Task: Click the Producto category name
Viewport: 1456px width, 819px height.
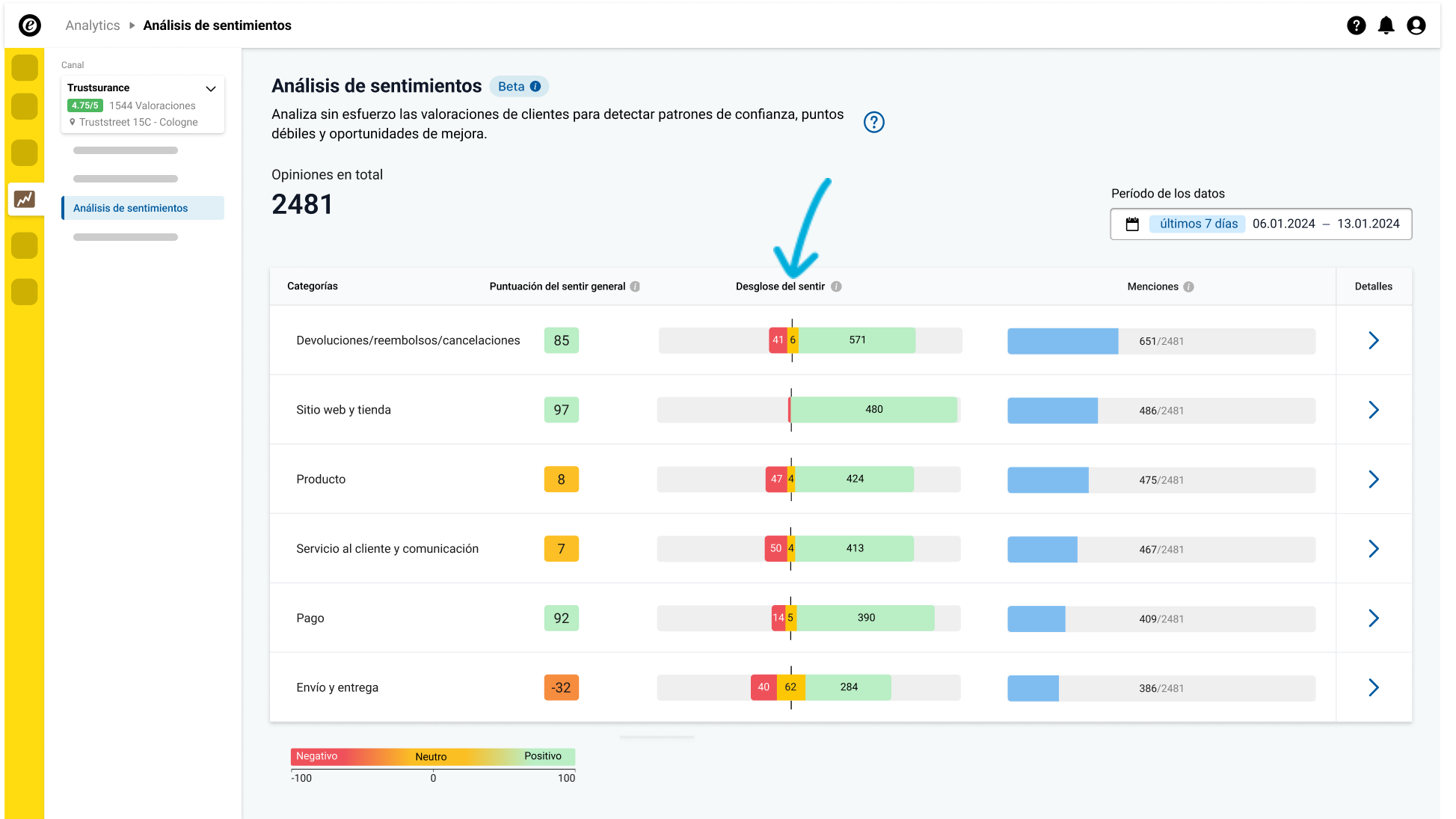Action: click(x=321, y=479)
